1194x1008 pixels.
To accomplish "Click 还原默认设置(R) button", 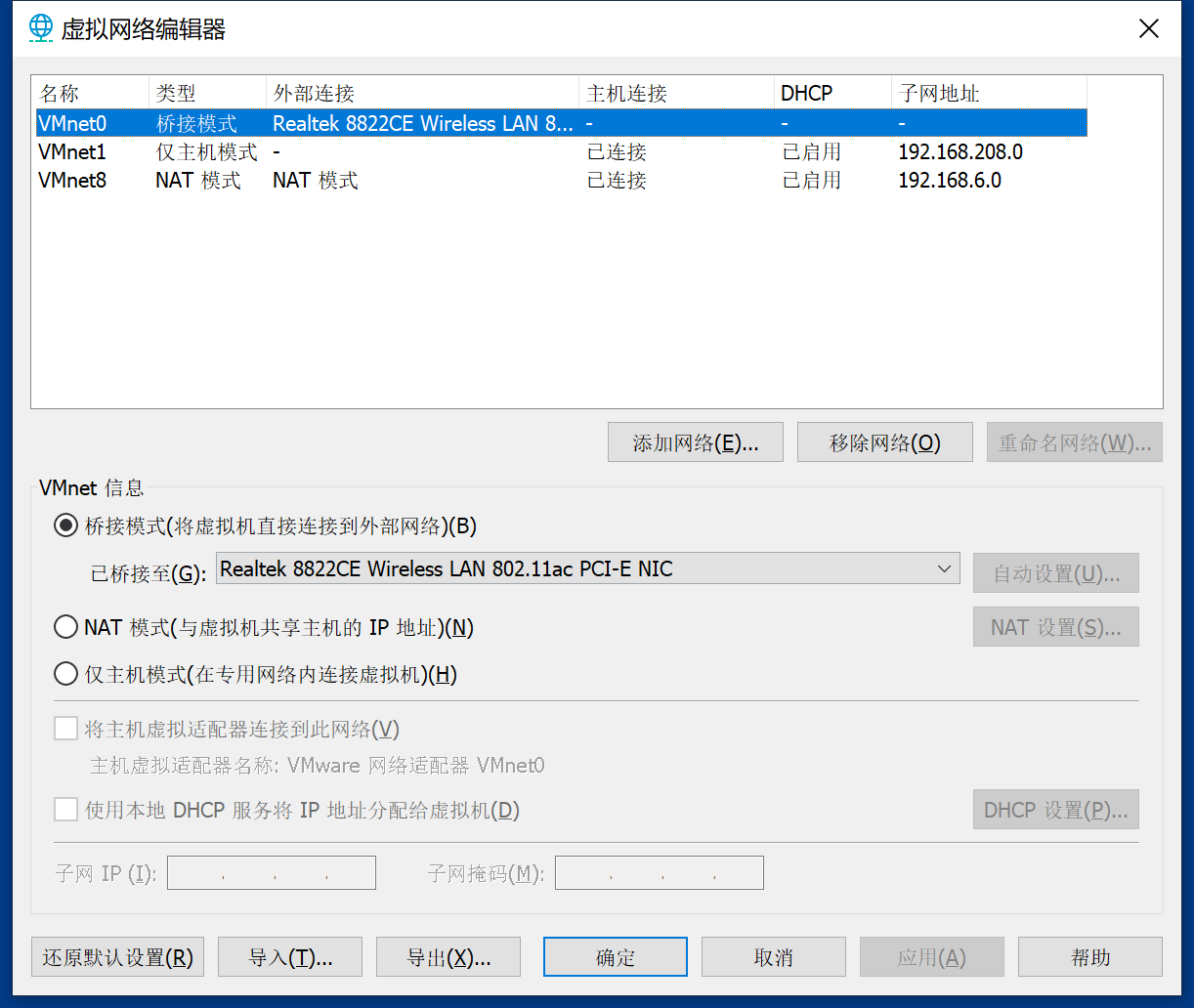I will pyautogui.click(x=117, y=957).
